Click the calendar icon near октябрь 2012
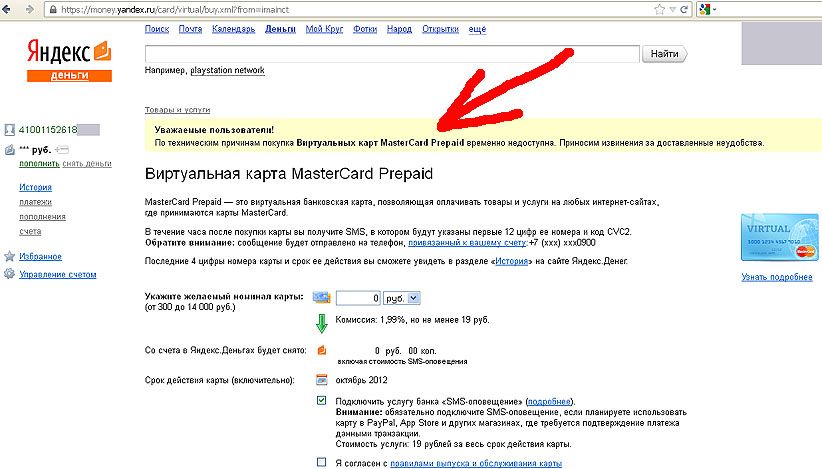This screenshot has height=469, width=822. coord(322,379)
